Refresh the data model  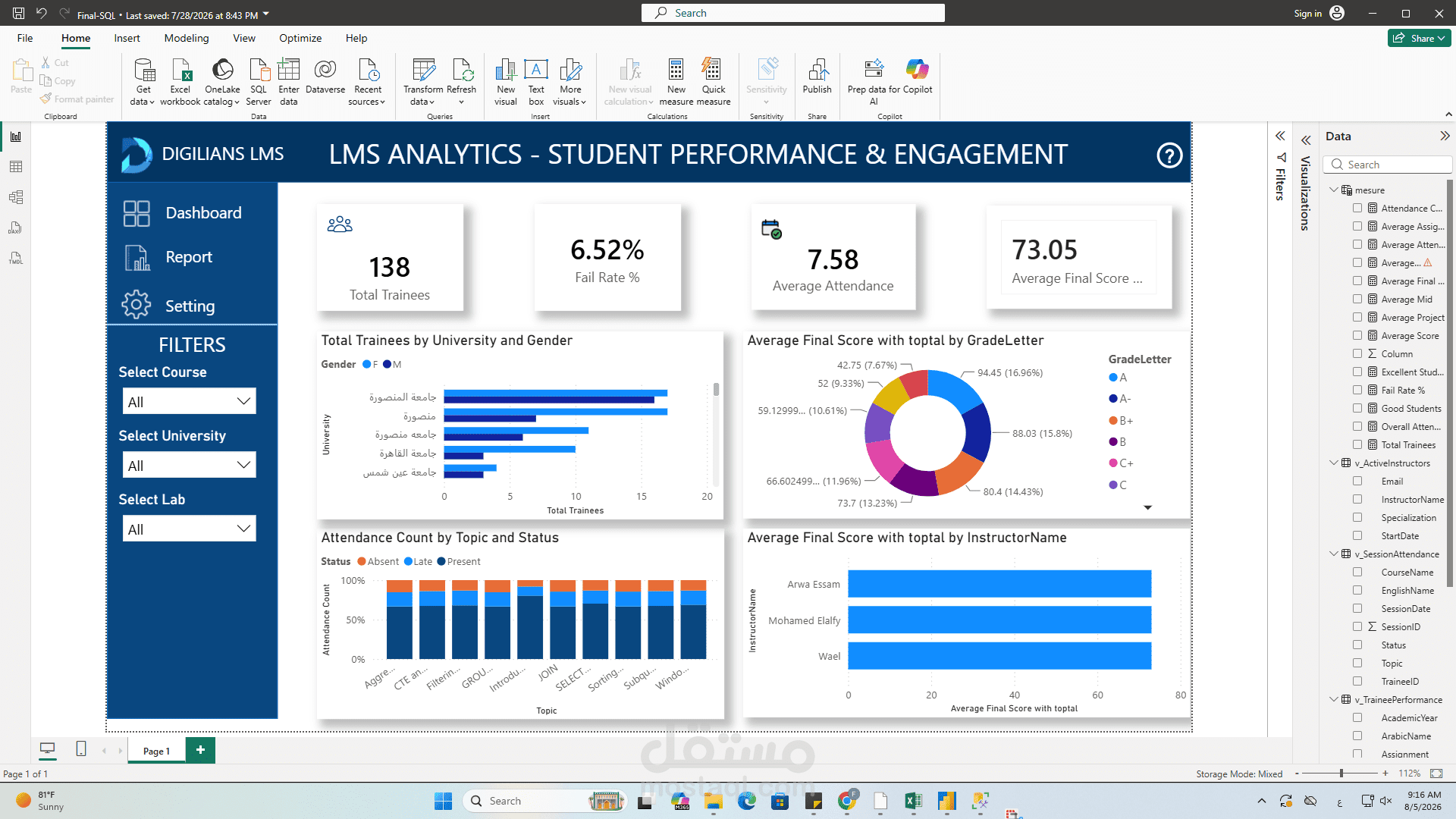pos(461,82)
